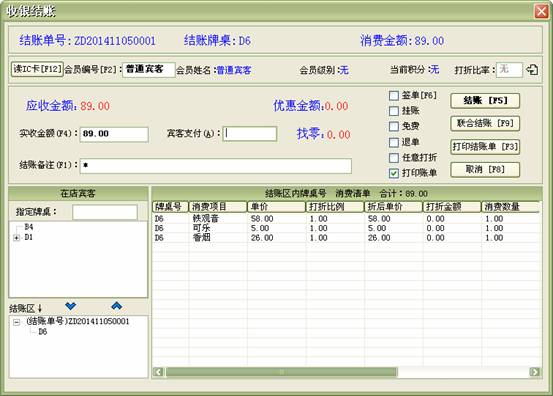The image size is (553, 396).
Task: Uncheck the 打印账单 checkbox
Action: [x=394, y=173]
